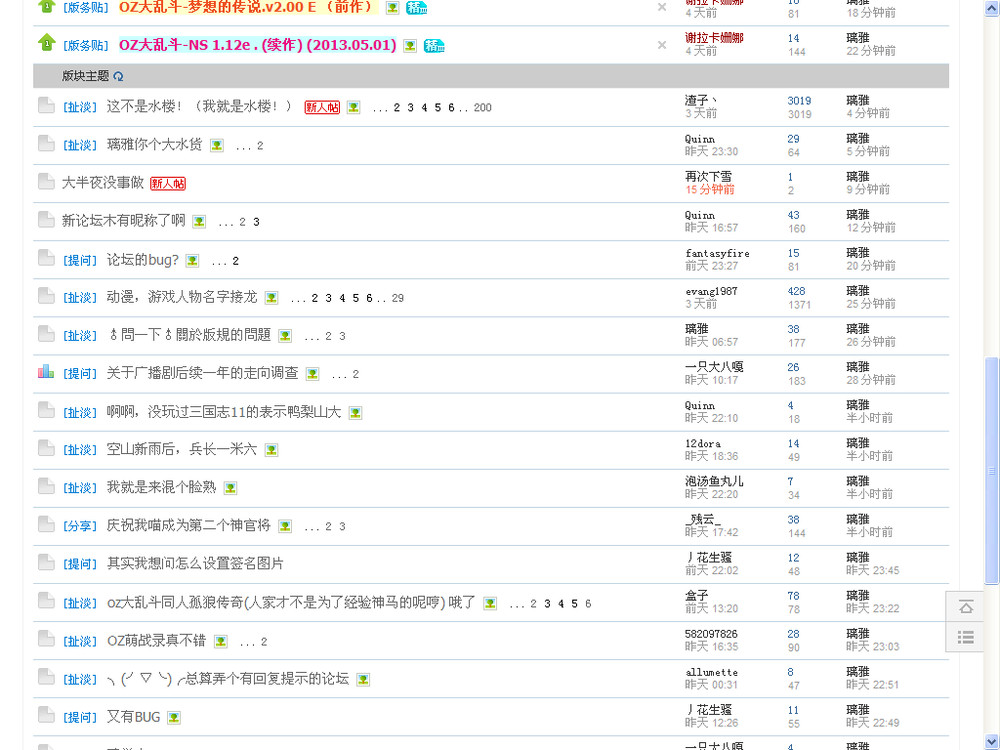The height and width of the screenshot is (750, 1000).
Task: Open thread 空山新雨后，兵长一米六
Action: [x=182, y=449]
